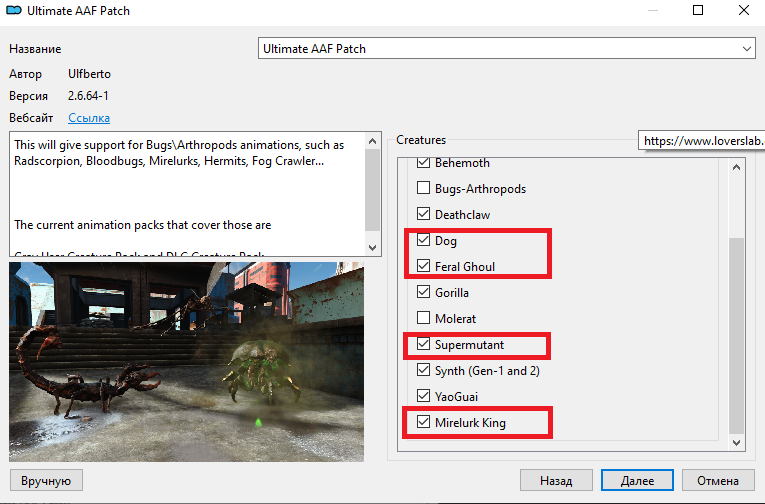Uncheck the YaoGuai checkbox
Screen dimensions: 765x504
pyautogui.click(x=423, y=397)
